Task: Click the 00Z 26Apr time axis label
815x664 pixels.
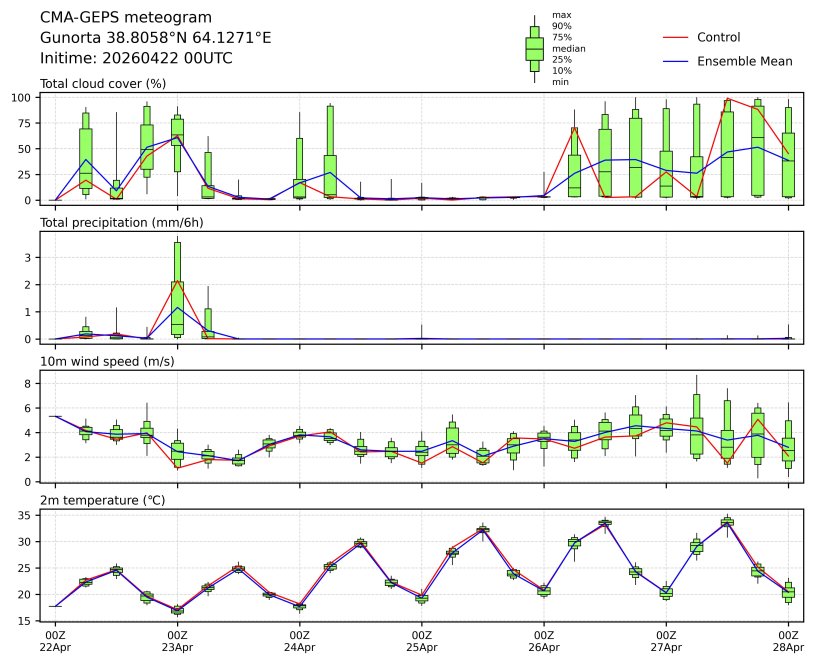Action: coord(544,641)
